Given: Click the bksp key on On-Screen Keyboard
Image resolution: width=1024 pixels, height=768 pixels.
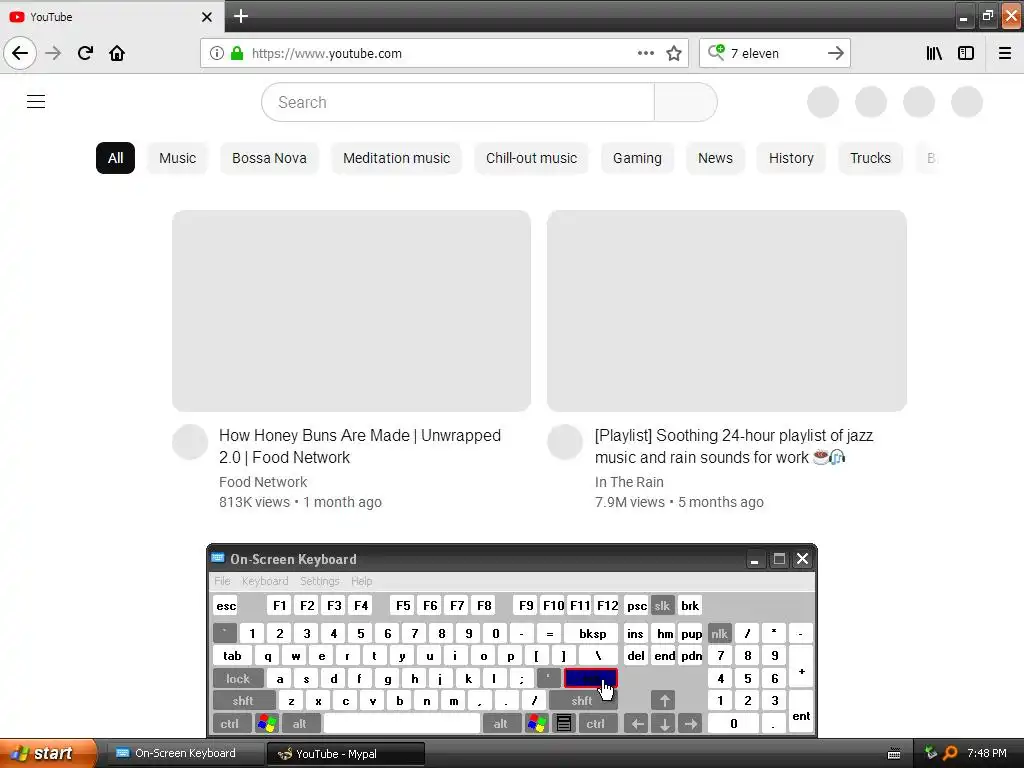Looking at the screenshot, I should (x=592, y=633).
